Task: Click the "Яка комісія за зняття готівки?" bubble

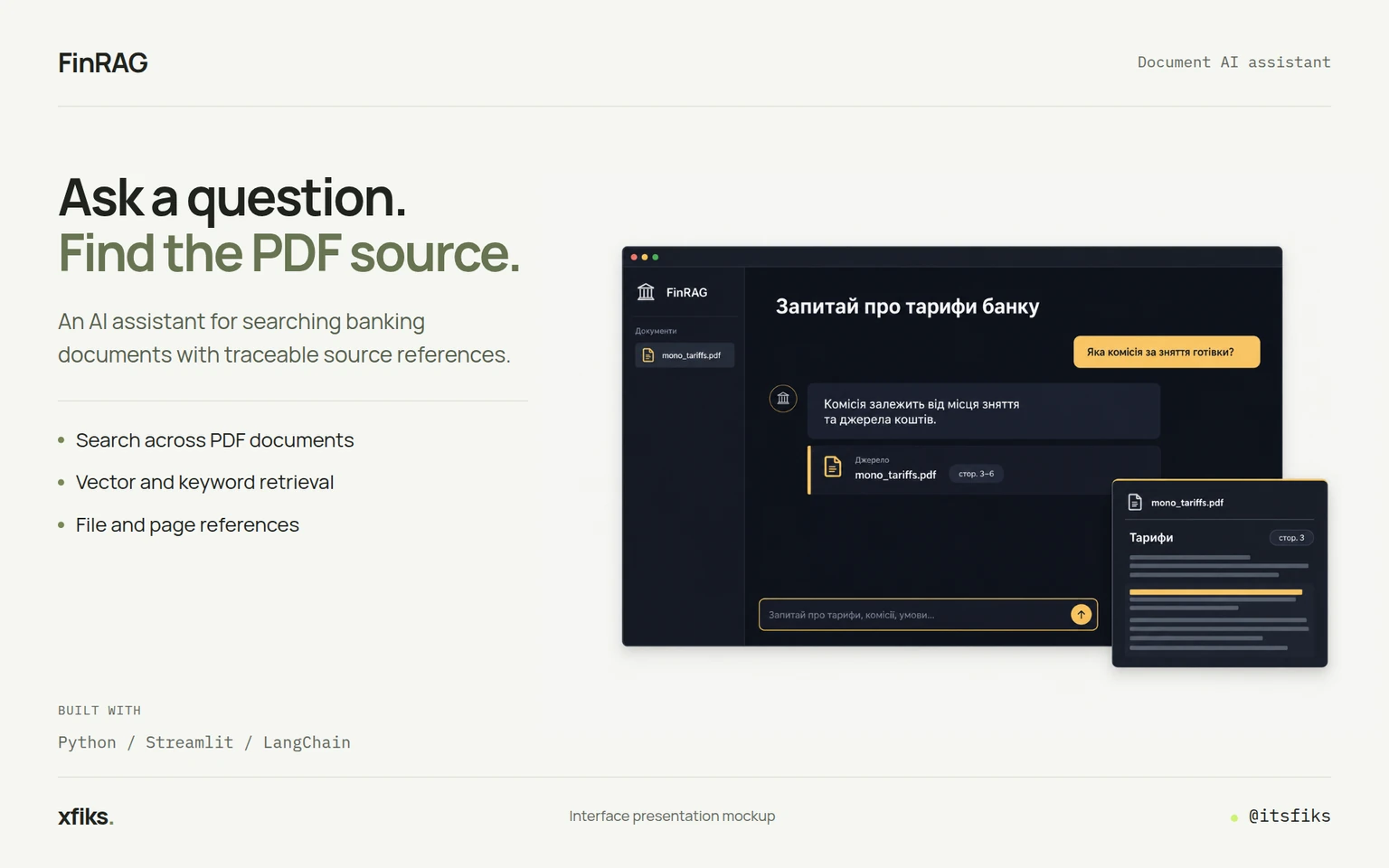Action: 1167,352
